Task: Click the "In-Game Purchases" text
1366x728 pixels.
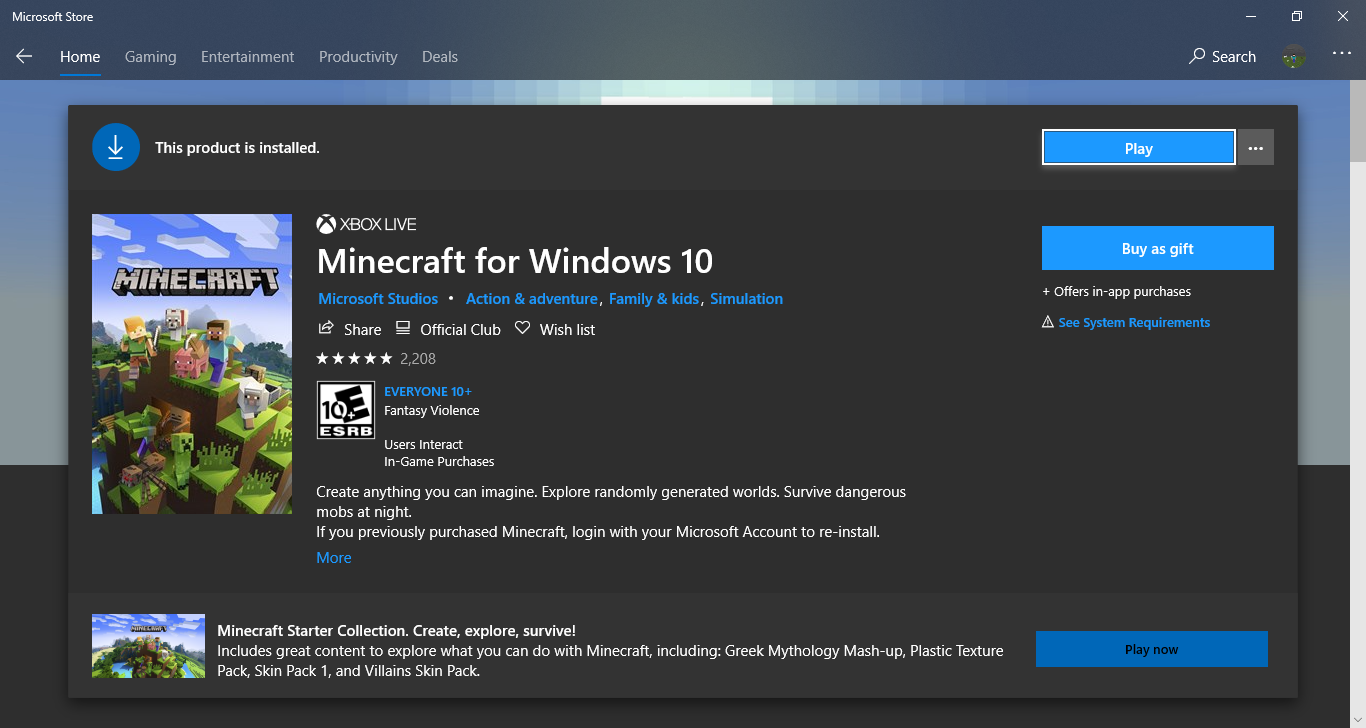Action: 439,462
